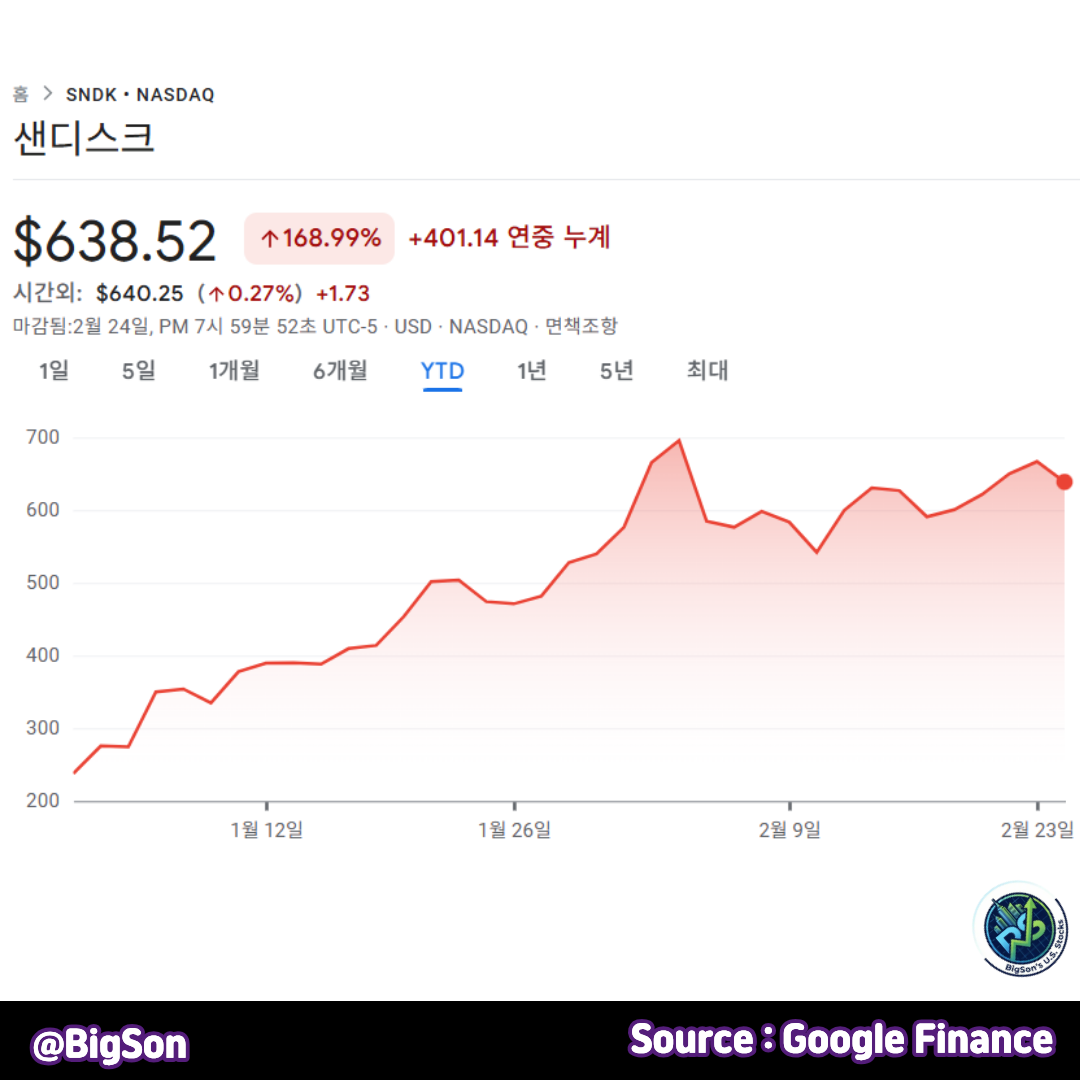Enable the 6개월 chart view
This screenshot has height=1080, width=1080.
(340, 371)
